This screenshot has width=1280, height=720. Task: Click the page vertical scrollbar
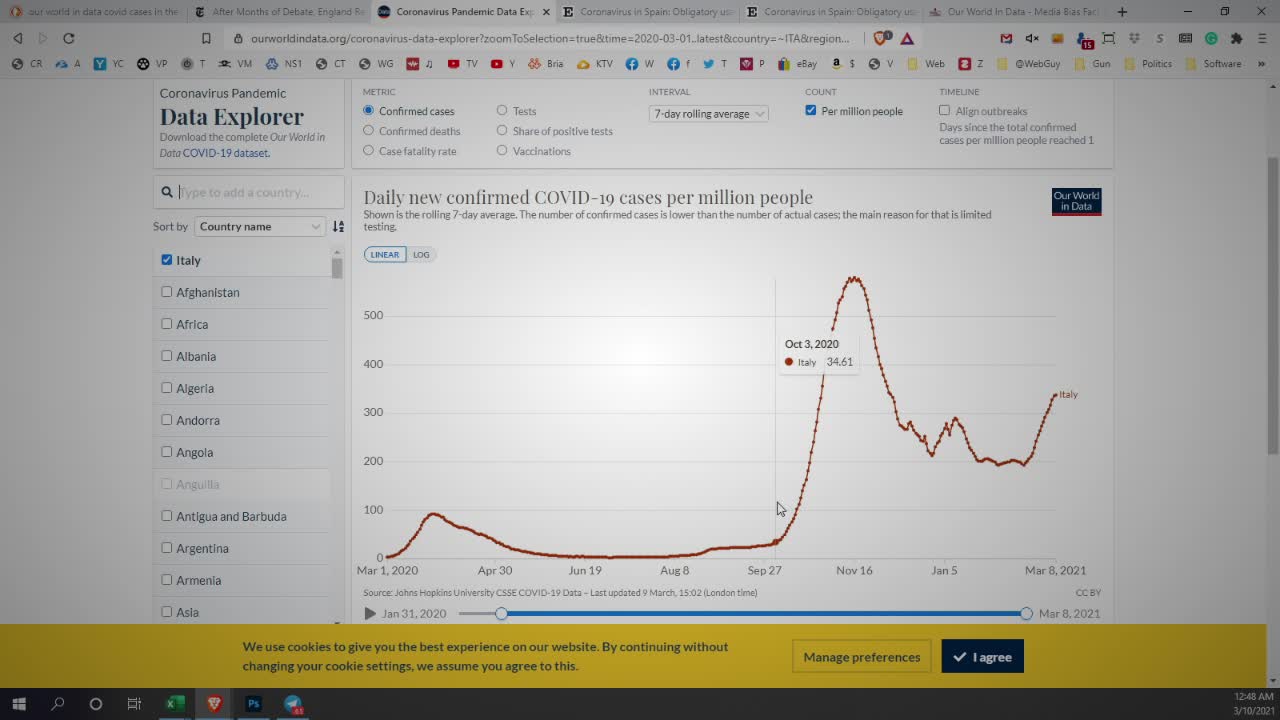(x=1273, y=305)
